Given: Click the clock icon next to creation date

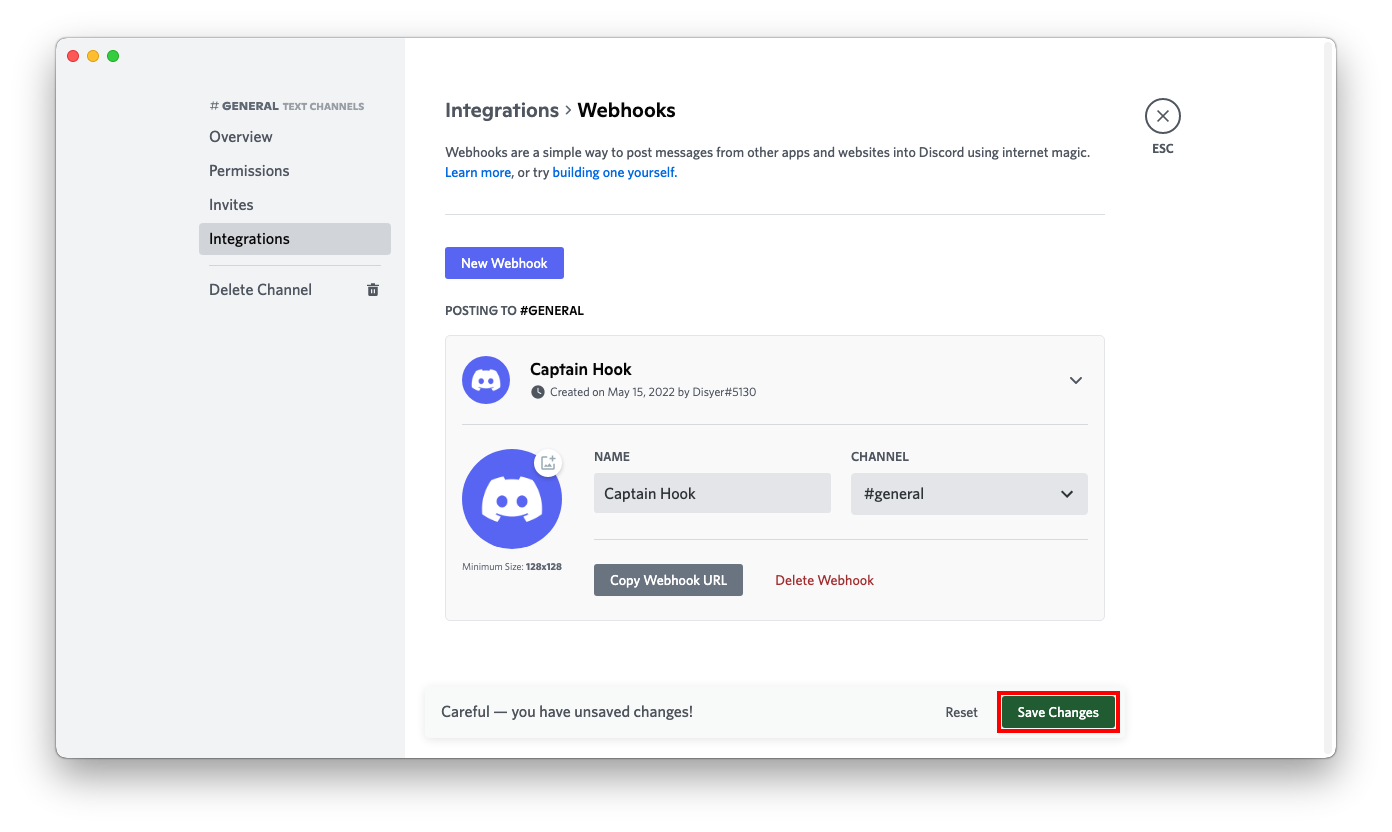Looking at the screenshot, I should pyautogui.click(x=537, y=392).
